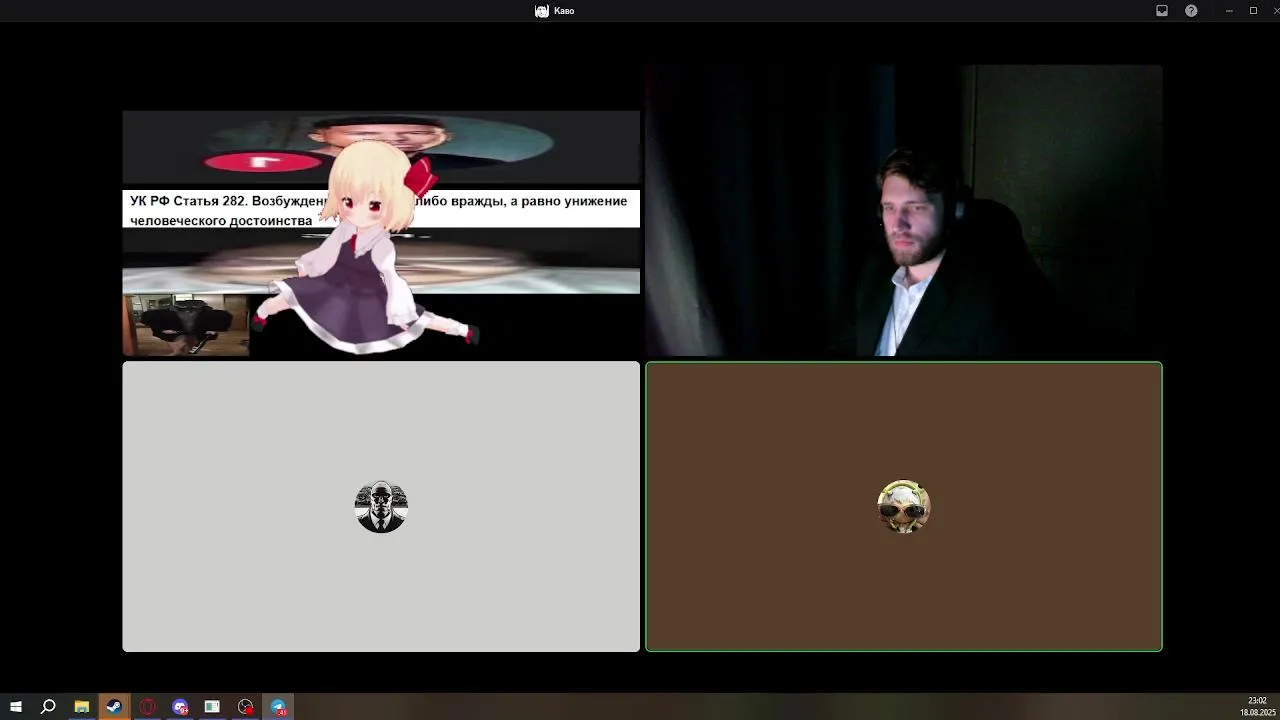
Task: Select the brown speaking participant tile
Action: tap(904, 507)
